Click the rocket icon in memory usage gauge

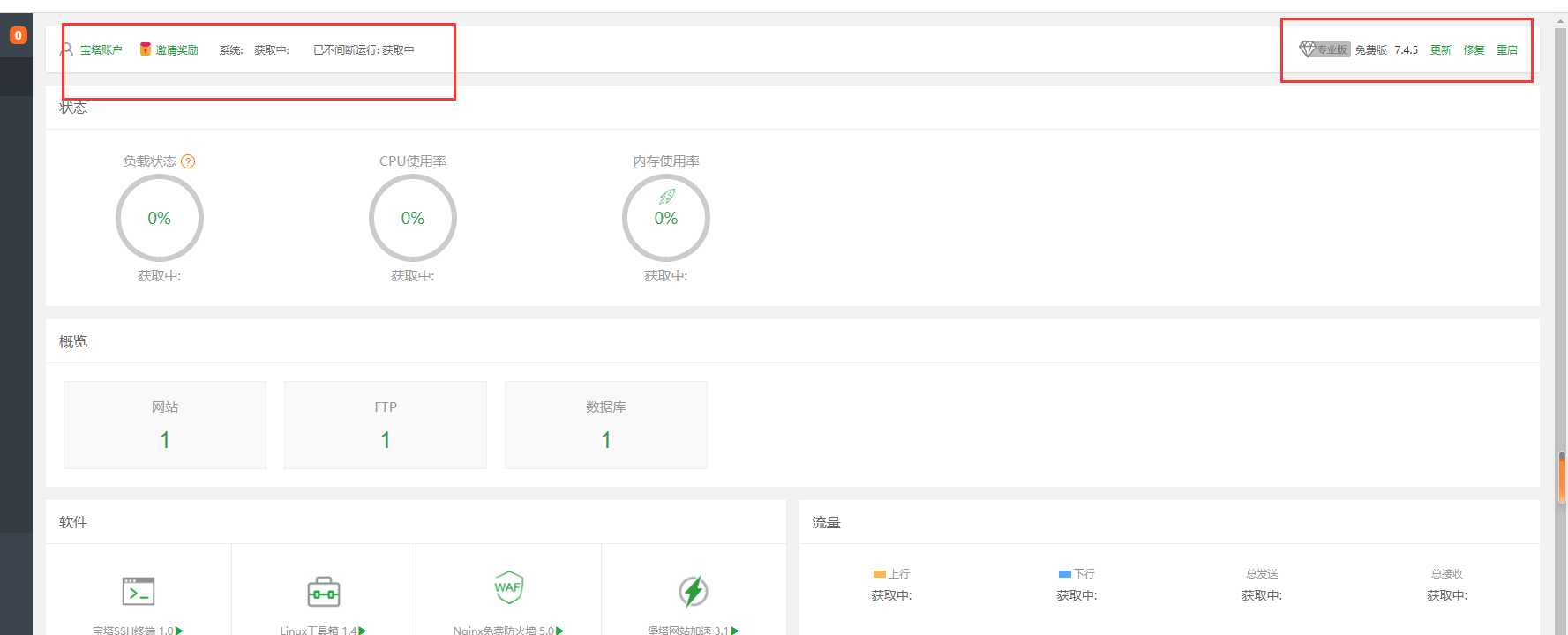(666, 196)
